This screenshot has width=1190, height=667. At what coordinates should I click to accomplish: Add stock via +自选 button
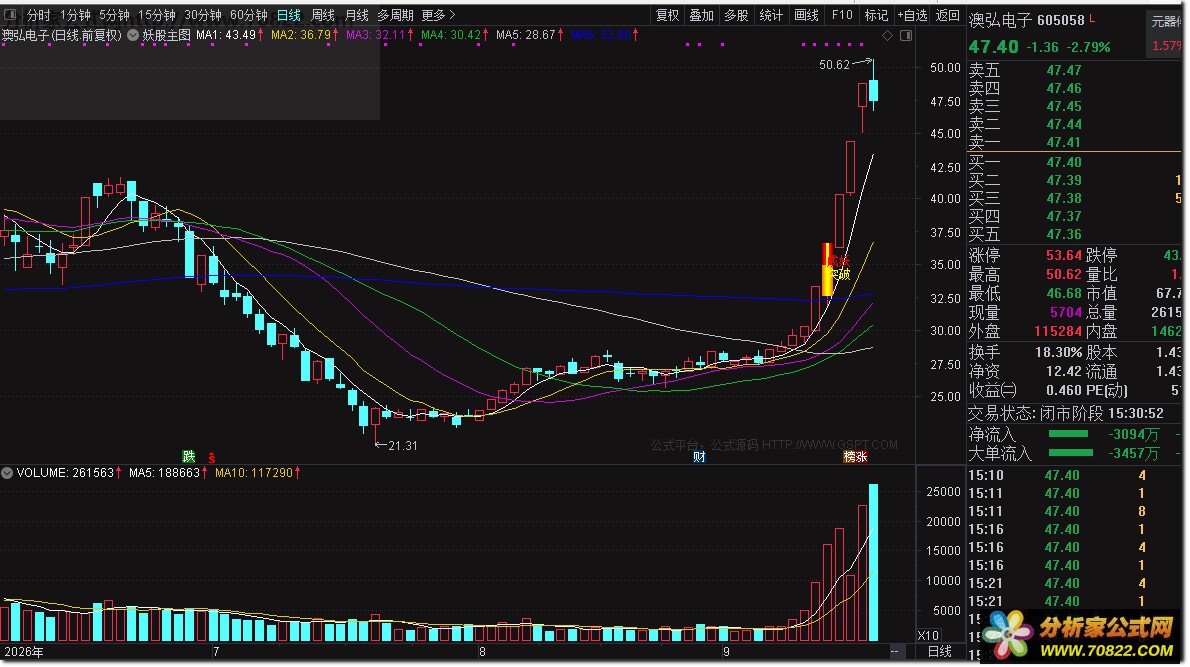coord(912,14)
